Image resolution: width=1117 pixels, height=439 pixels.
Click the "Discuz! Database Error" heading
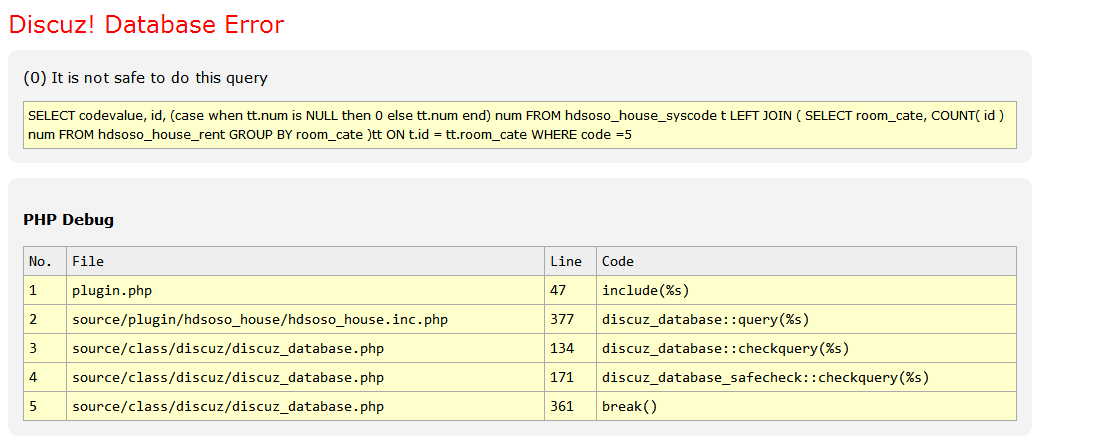(x=146, y=25)
